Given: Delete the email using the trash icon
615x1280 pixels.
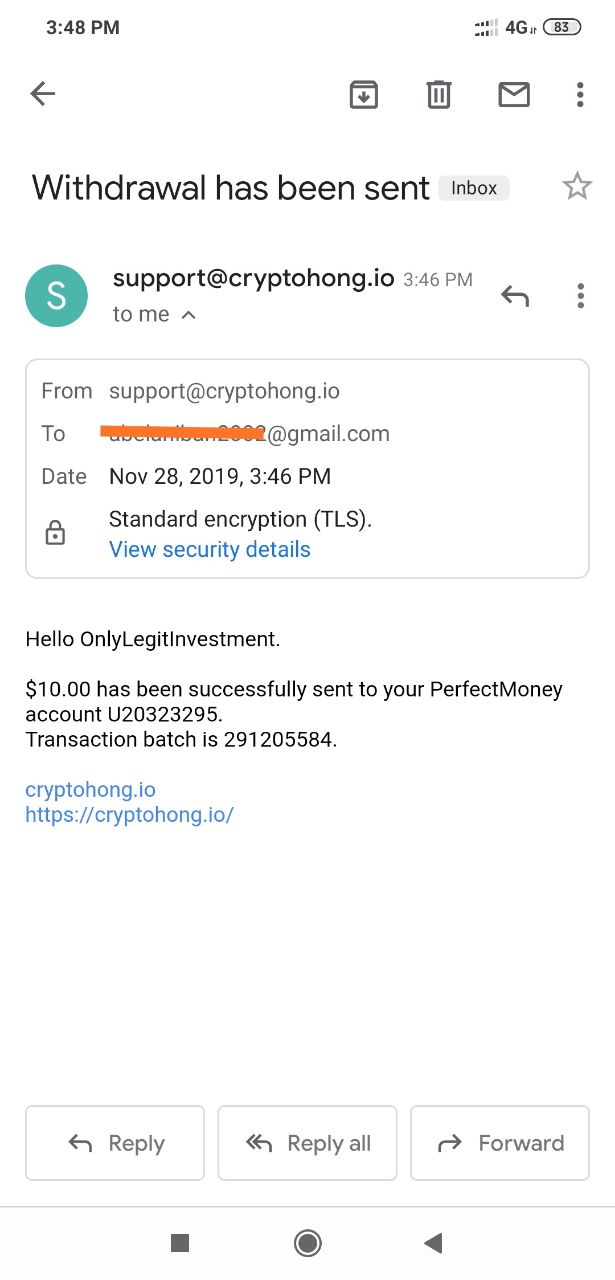Looking at the screenshot, I should [438, 94].
